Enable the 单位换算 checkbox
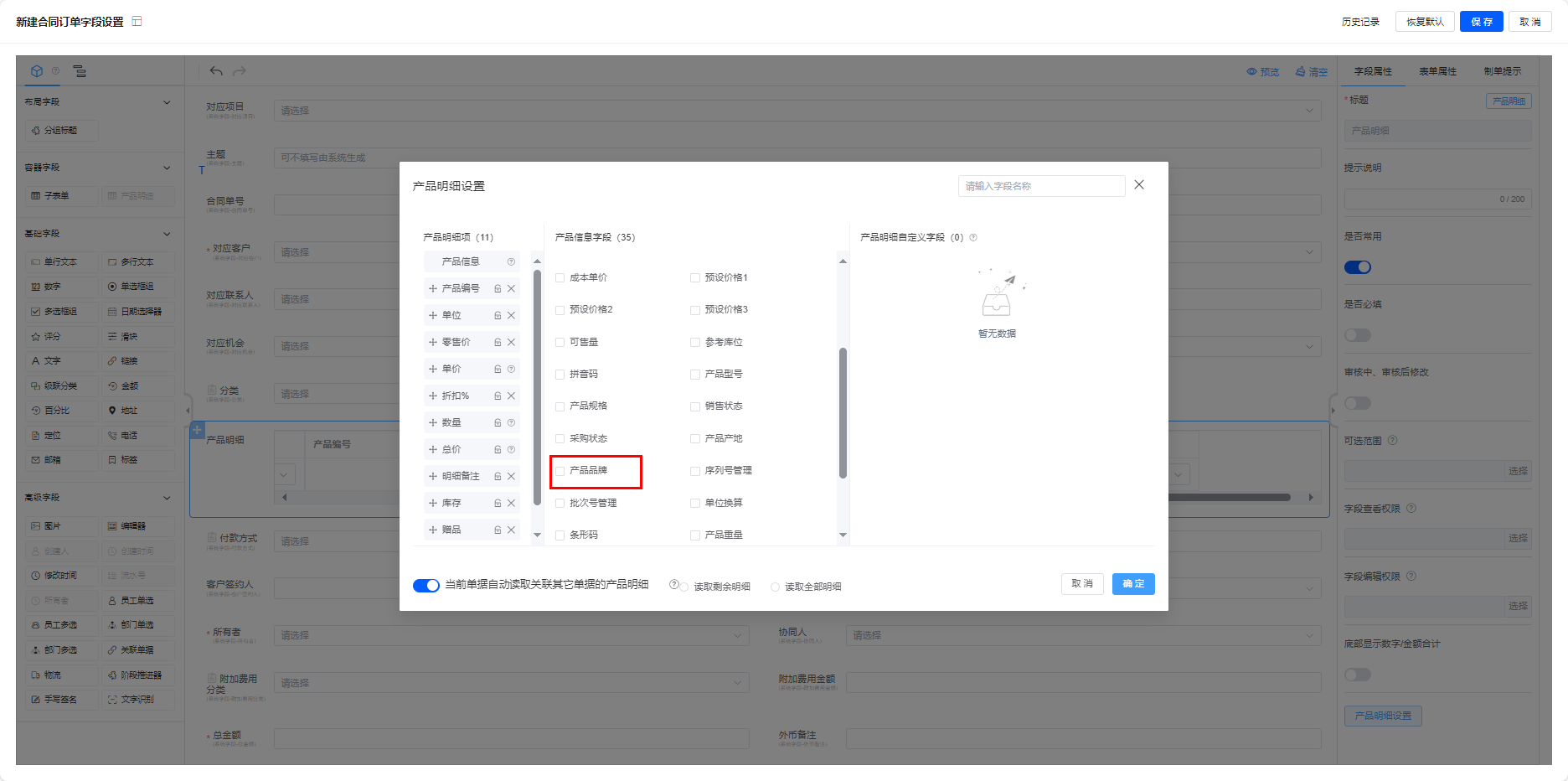This screenshot has height=781, width=1568. 695,504
